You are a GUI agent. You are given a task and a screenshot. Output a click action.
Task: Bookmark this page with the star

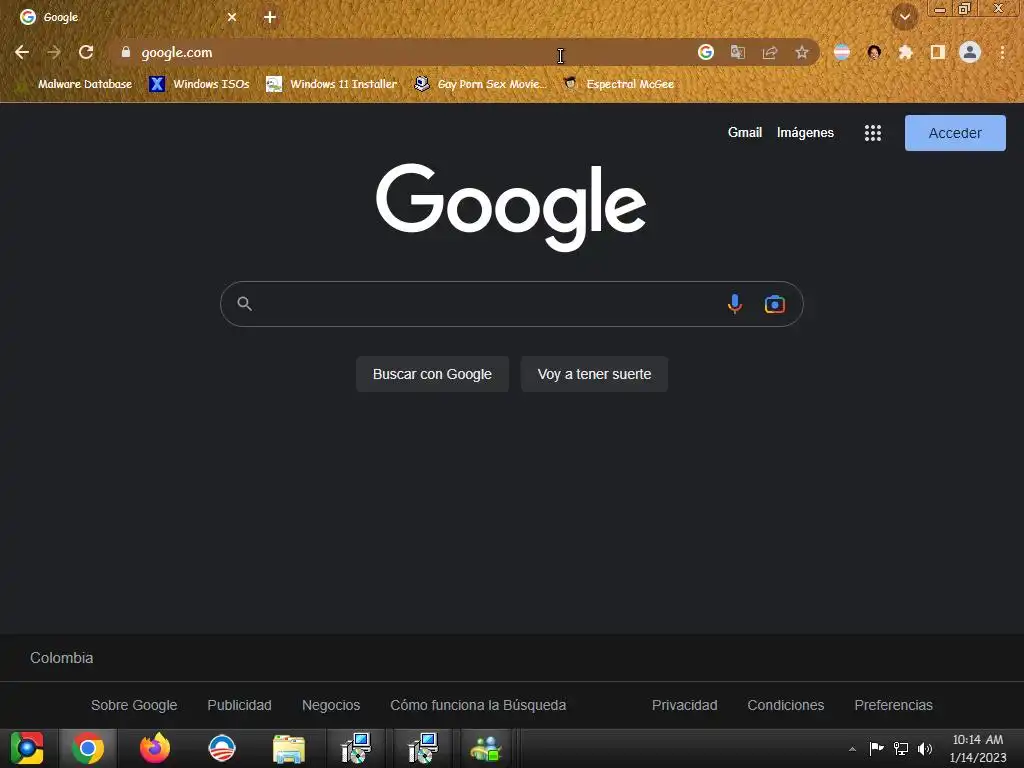pos(802,52)
